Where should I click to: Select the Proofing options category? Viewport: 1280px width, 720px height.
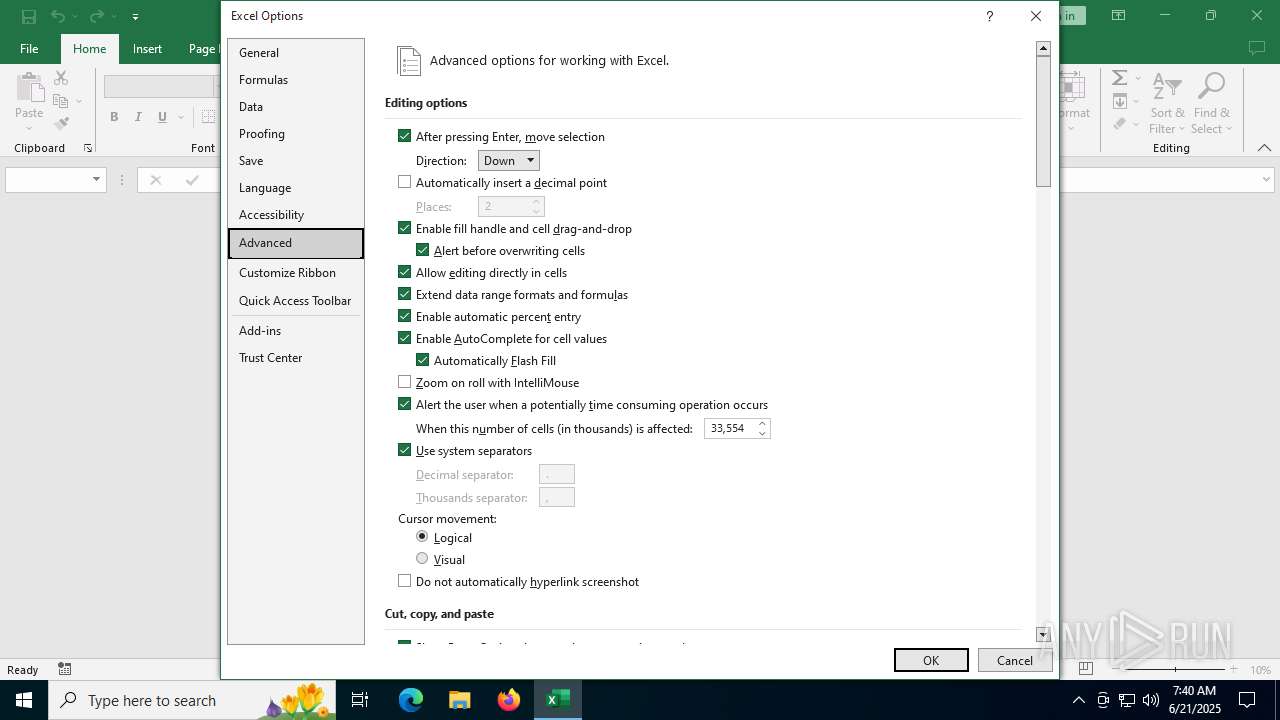[x=296, y=133]
